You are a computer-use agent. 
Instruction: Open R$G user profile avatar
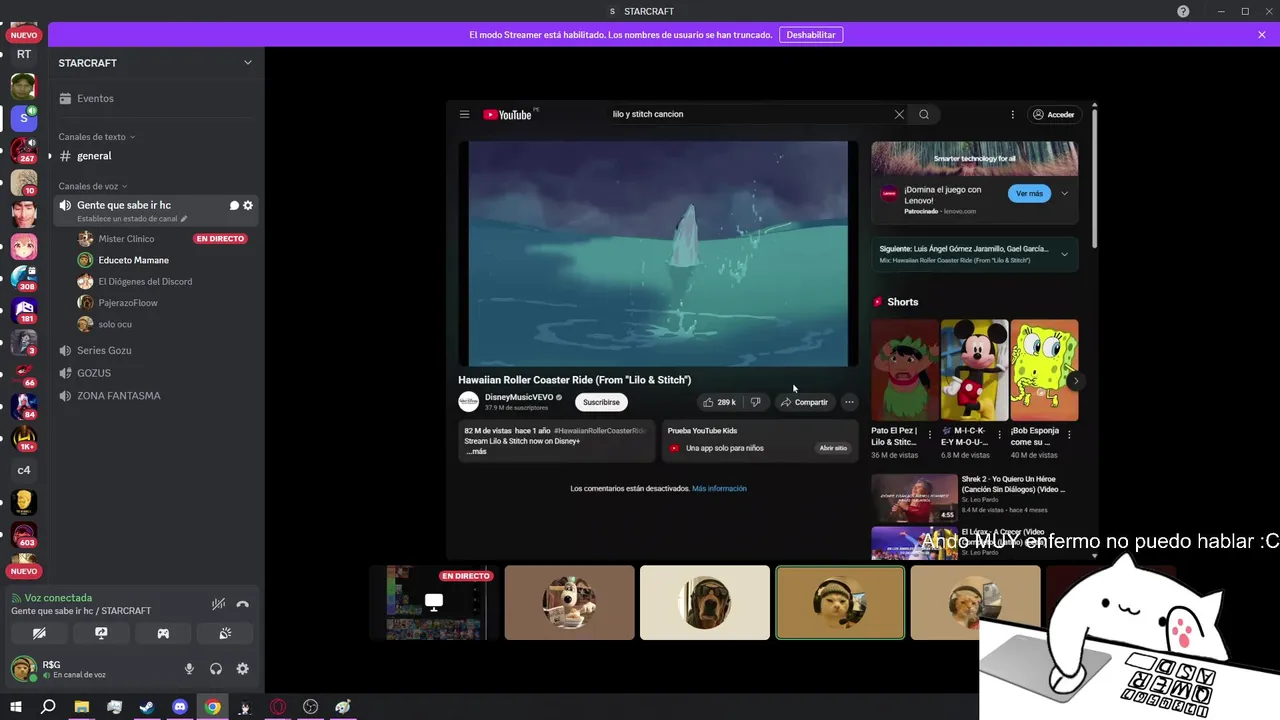23,669
